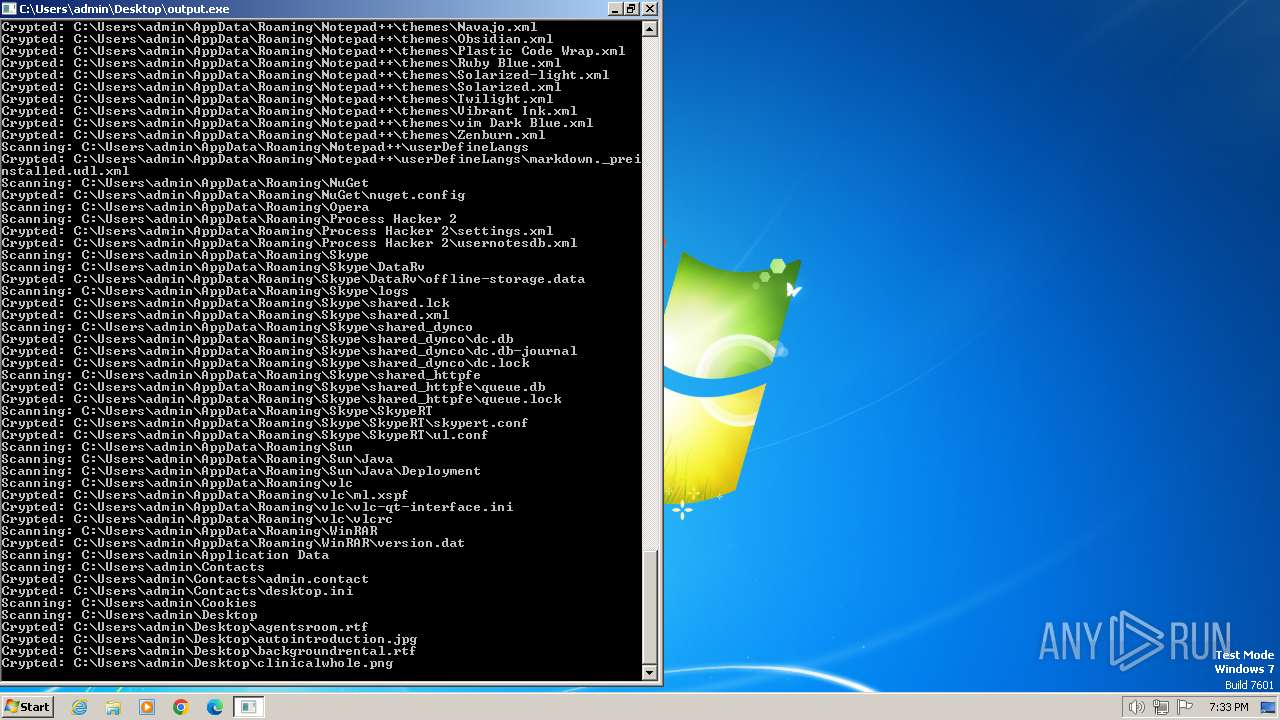This screenshot has height=720, width=1280.
Task: Click the 'Scanning: ...Skype\logs' line
Action: (205, 291)
